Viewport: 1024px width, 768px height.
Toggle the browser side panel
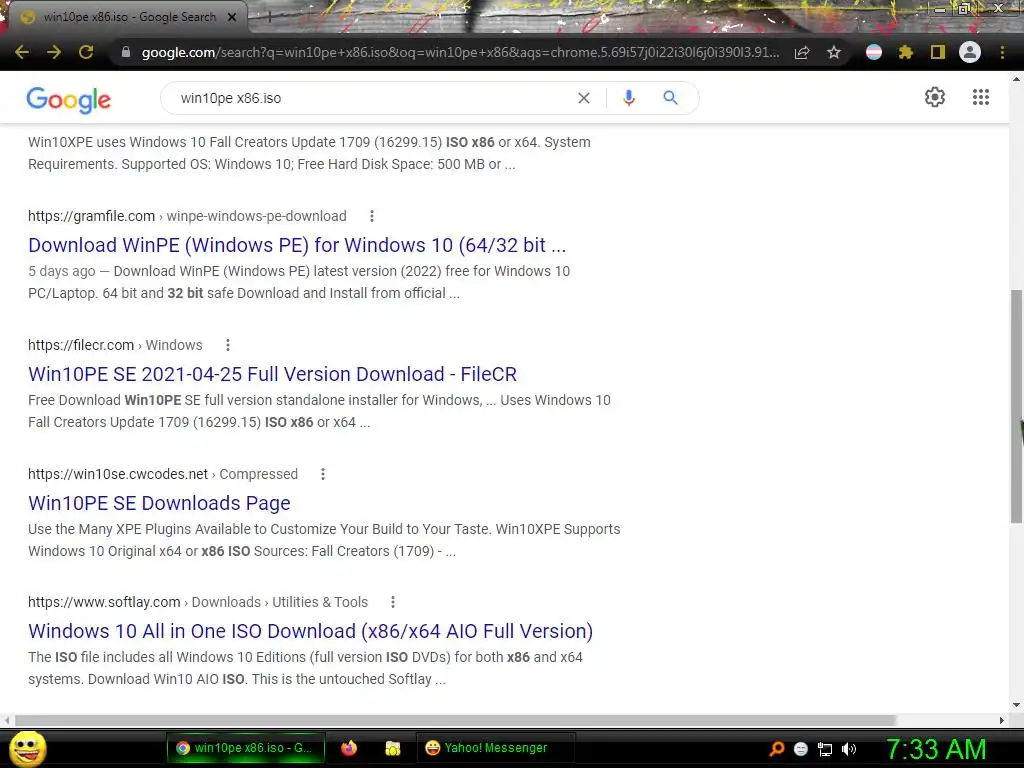[x=938, y=52]
